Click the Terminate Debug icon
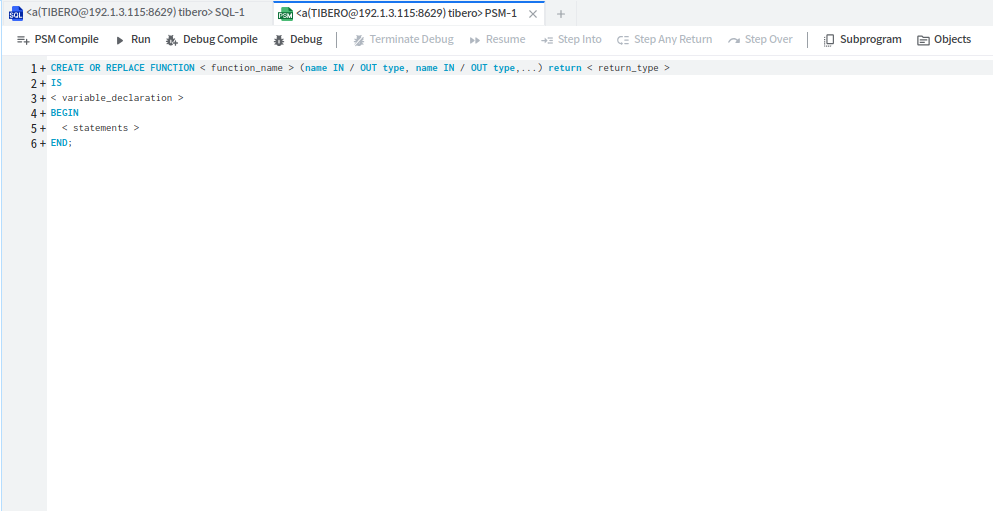Image resolution: width=993 pixels, height=511 pixels. point(359,40)
